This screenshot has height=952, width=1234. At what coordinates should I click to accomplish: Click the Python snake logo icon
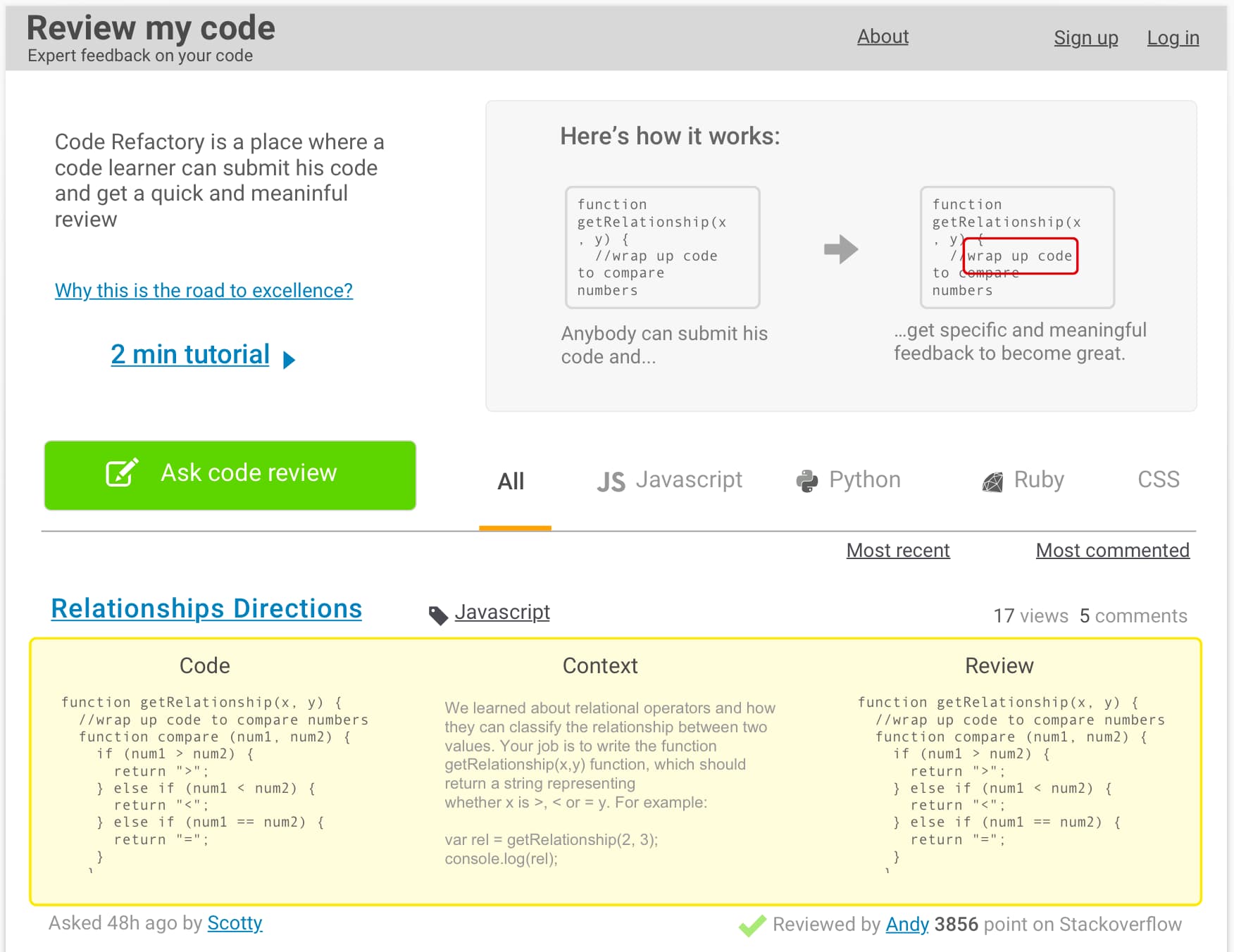[807, 481]
